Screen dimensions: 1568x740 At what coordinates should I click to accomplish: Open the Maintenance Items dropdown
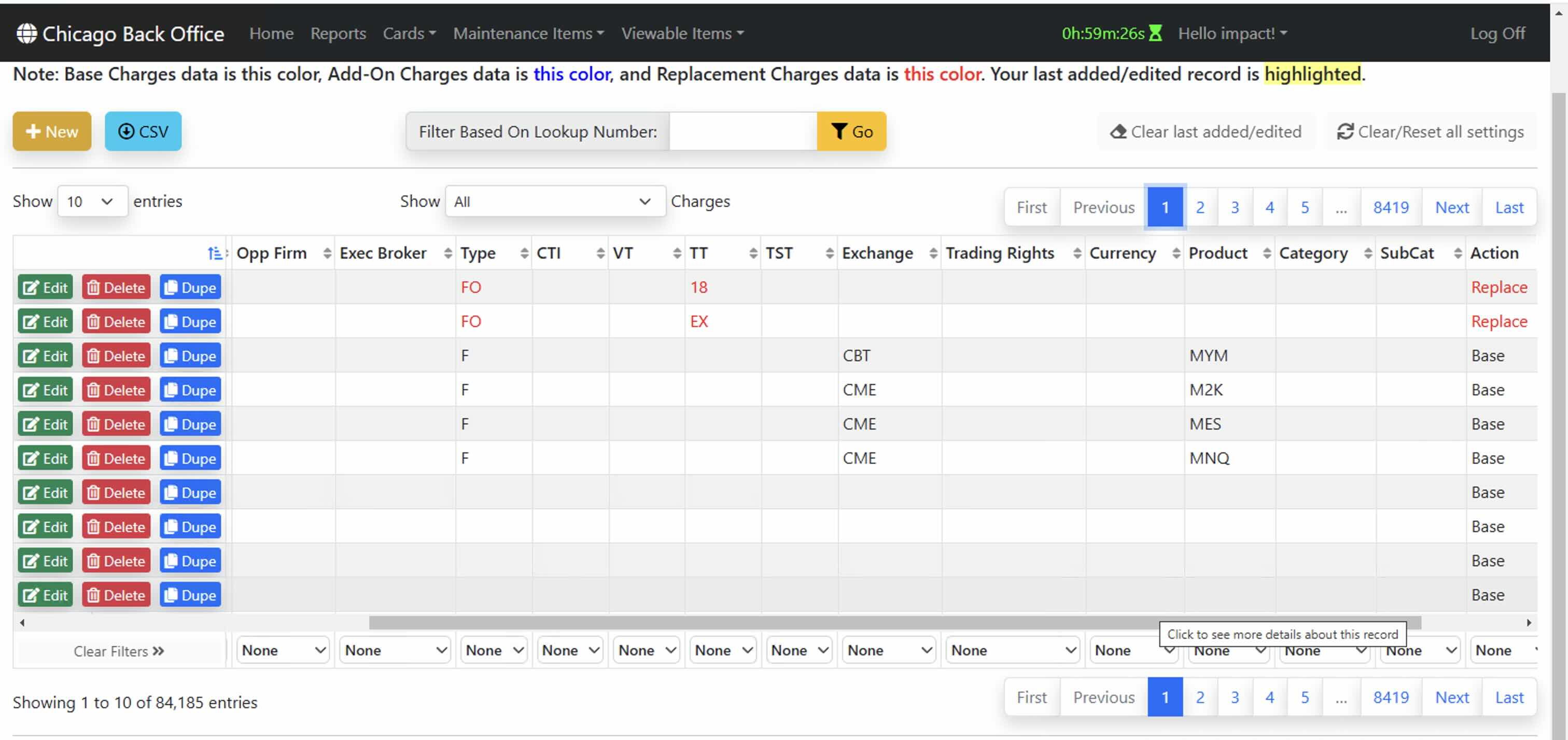(x=528, y=34)
